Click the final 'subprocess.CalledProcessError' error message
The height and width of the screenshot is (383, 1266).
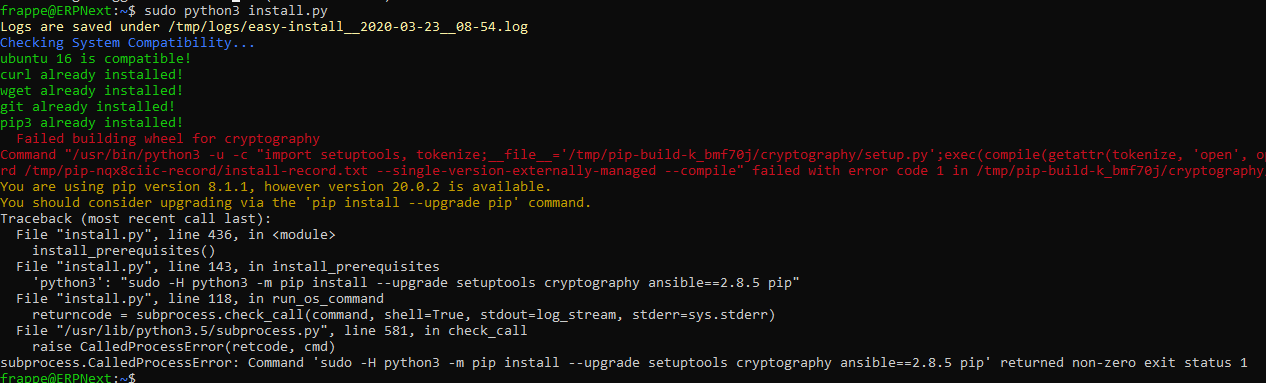point(624,362)
